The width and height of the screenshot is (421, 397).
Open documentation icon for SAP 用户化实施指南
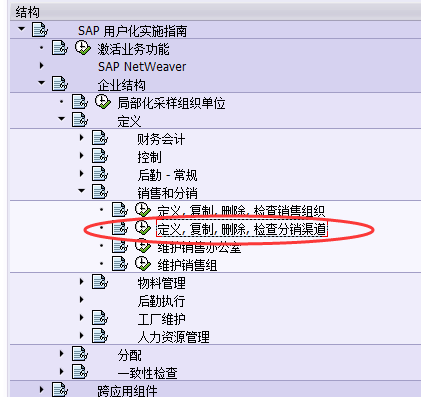[40, 30]
